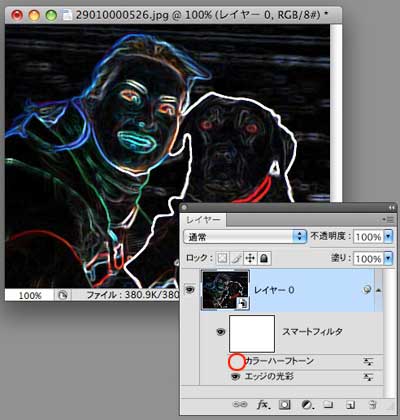Screen dimensions: 400x420
Task: Create a new layer
Action: tap(350, 405)
